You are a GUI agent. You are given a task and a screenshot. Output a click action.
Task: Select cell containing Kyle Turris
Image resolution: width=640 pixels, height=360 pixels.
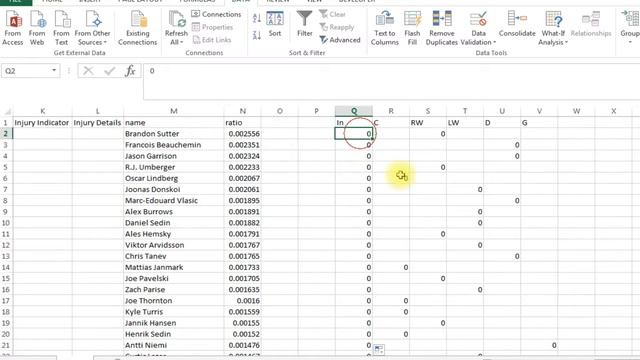[x=173, y=312]
